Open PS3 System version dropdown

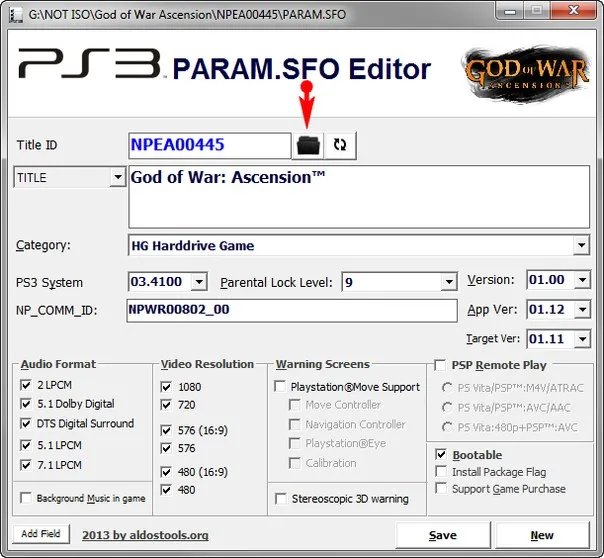[x=199, y=282]
